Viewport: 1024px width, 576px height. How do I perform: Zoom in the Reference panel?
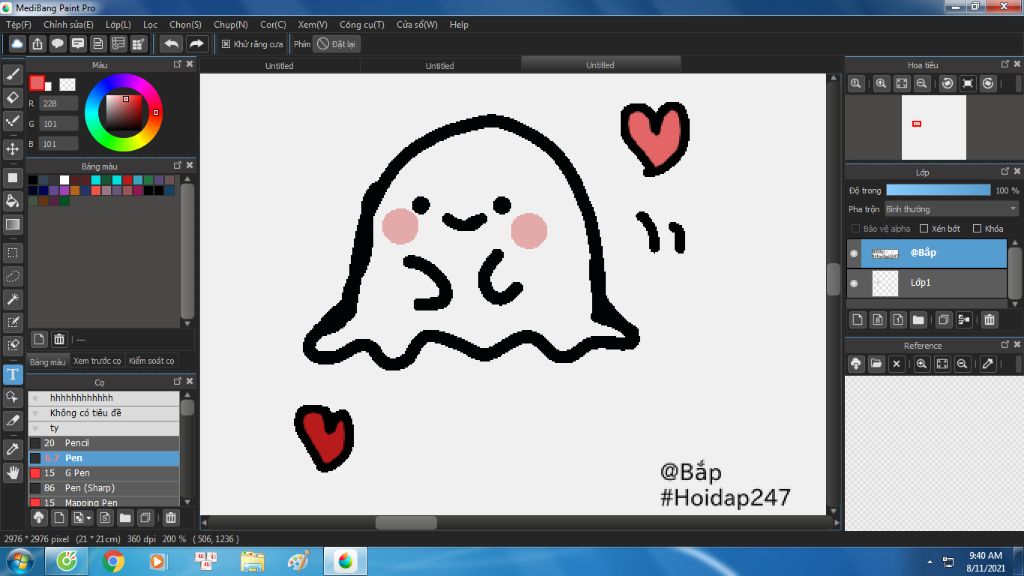[921, 364]
